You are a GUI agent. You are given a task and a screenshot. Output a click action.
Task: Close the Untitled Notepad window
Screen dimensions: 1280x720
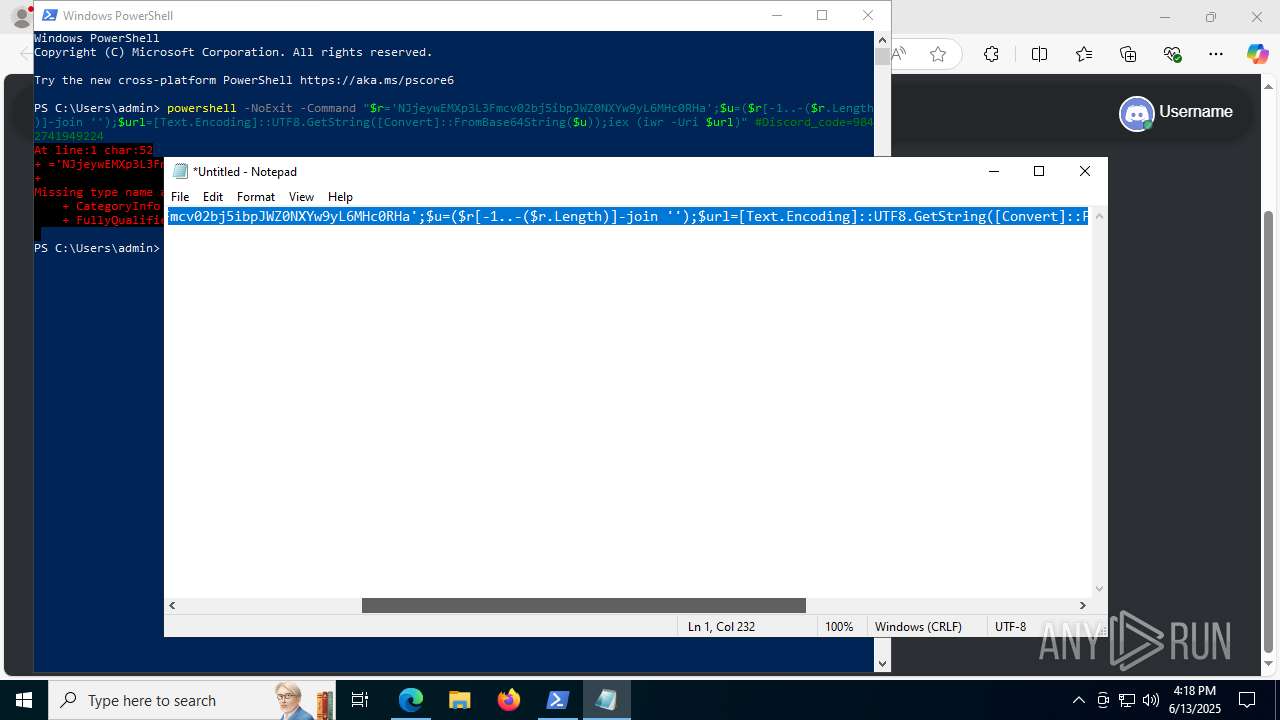tap(1085, 171)
